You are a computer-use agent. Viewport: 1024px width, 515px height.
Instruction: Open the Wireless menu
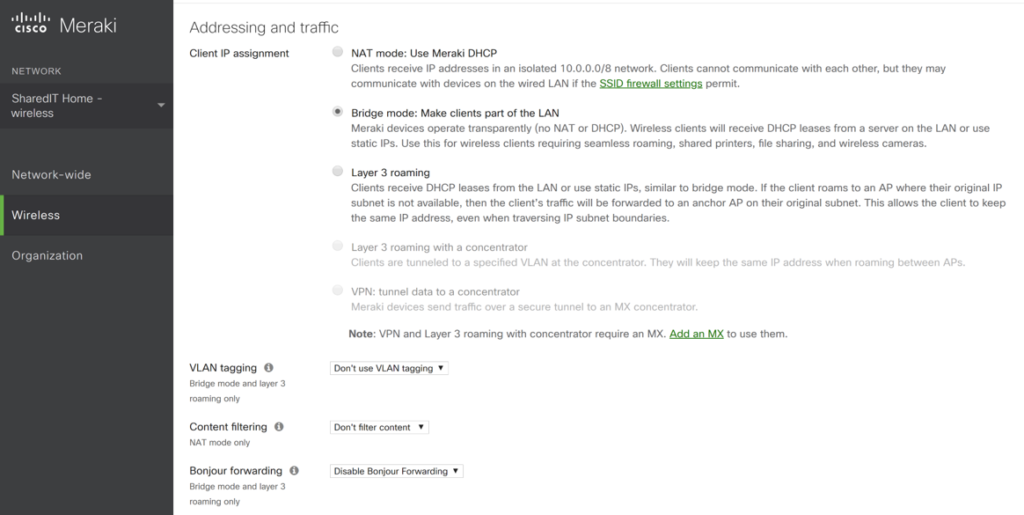(x=36, y=215)
